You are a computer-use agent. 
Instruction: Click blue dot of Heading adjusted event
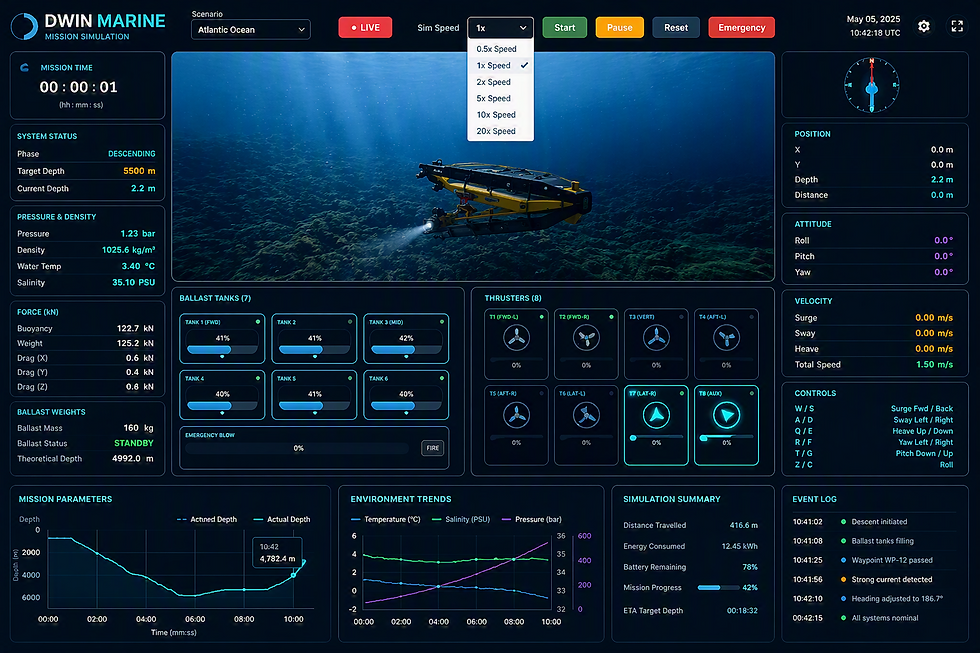coord(843,599)
